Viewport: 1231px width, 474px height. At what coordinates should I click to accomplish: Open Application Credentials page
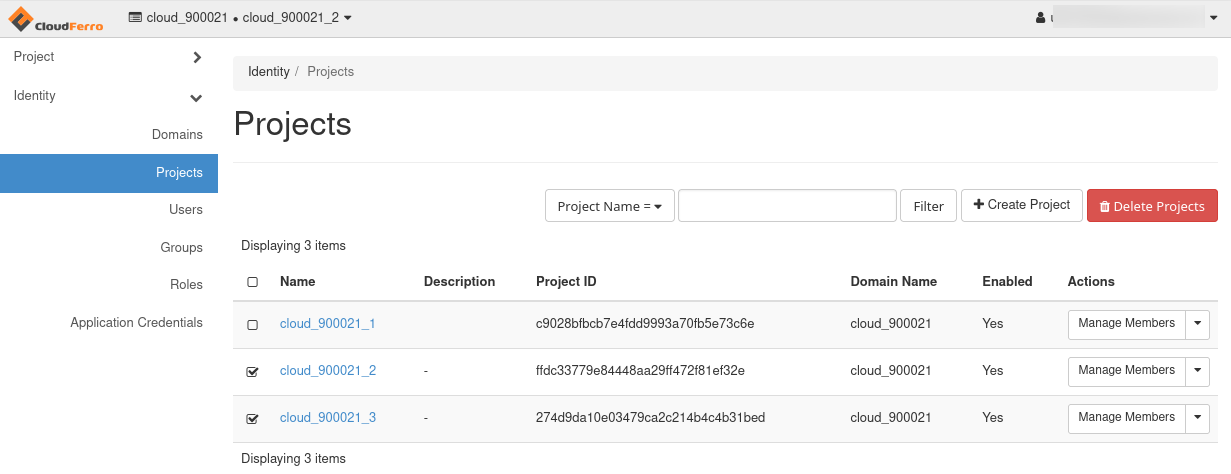(x=136, y=323)
